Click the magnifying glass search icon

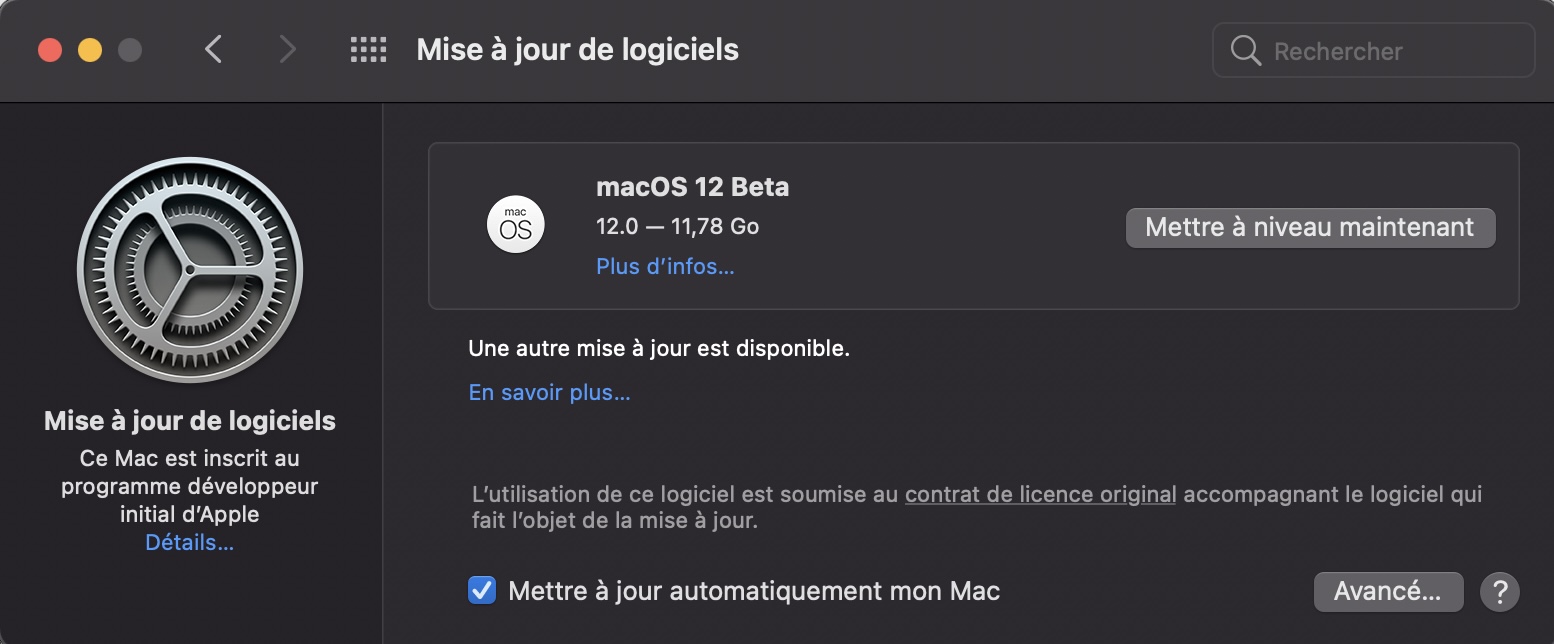[1245, 51]
